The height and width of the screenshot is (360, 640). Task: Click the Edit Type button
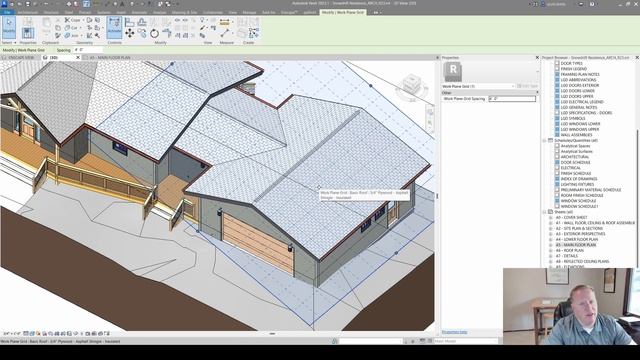coord(527,86)
